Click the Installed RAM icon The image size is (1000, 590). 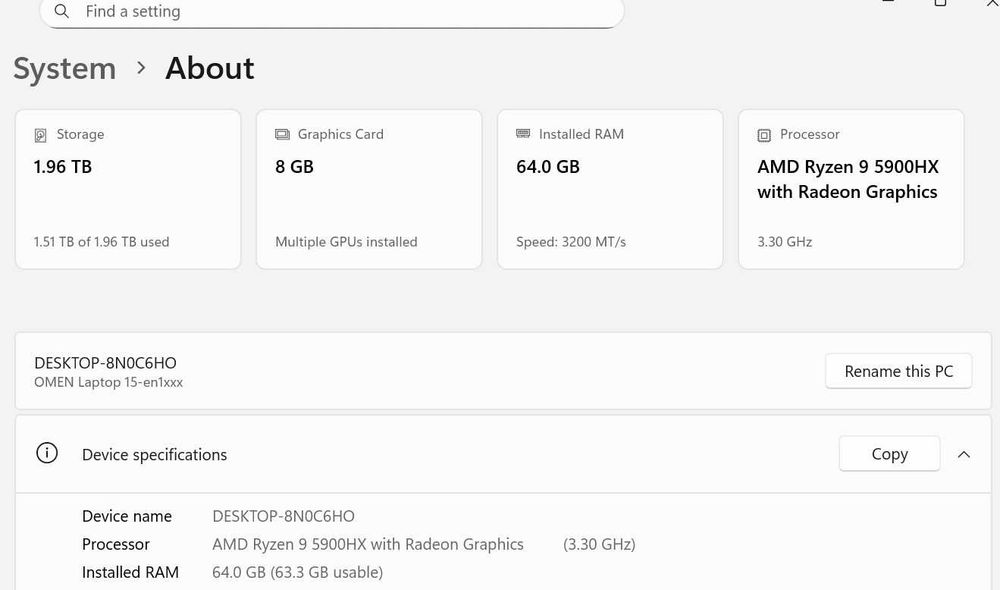coord(523,134)
